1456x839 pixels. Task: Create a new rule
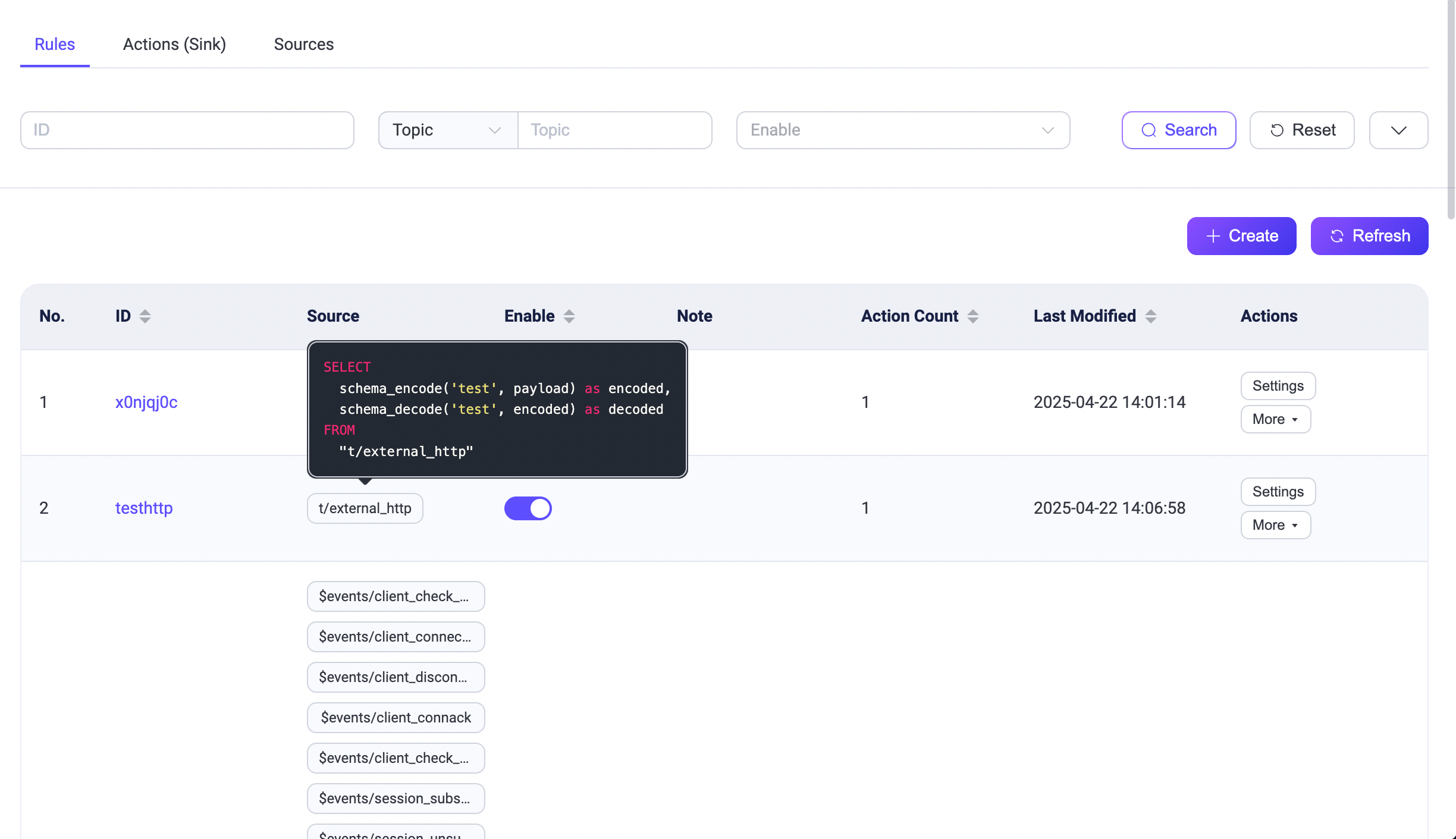click(x=1241, y=236)
